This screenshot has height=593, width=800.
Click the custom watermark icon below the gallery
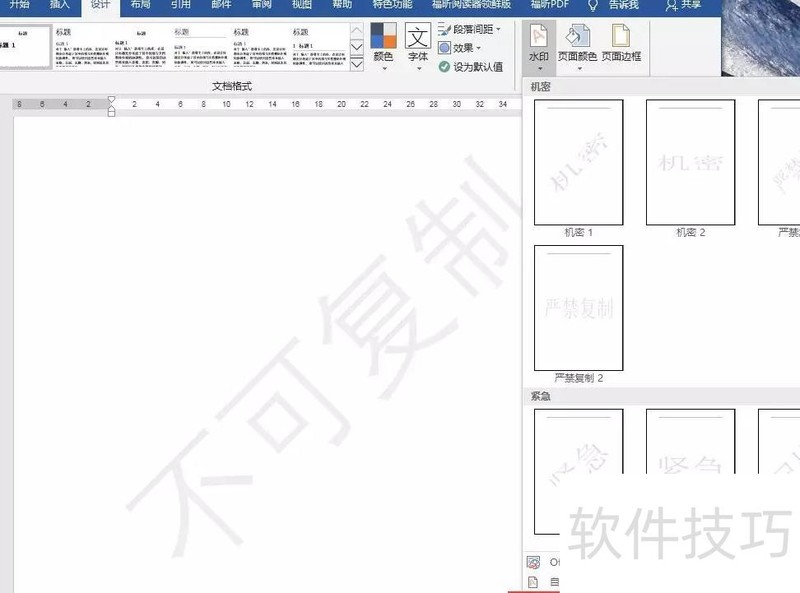click(532, 583)
